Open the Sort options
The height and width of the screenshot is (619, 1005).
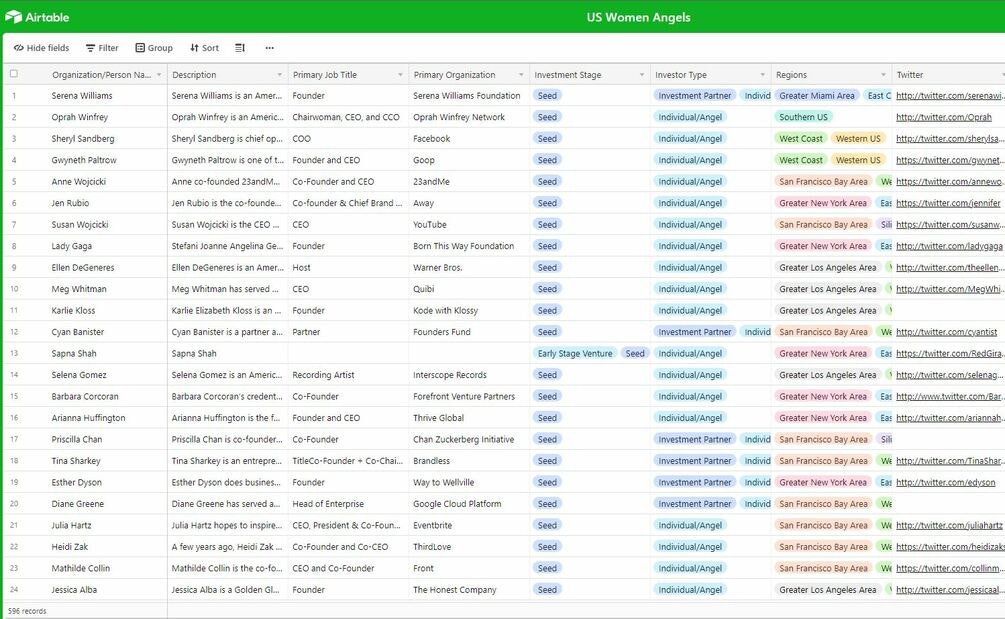(204, 48)
